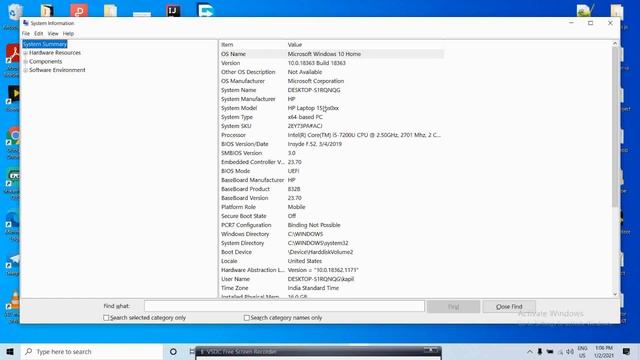Select the System Manufacturer row

coord(331,99)
